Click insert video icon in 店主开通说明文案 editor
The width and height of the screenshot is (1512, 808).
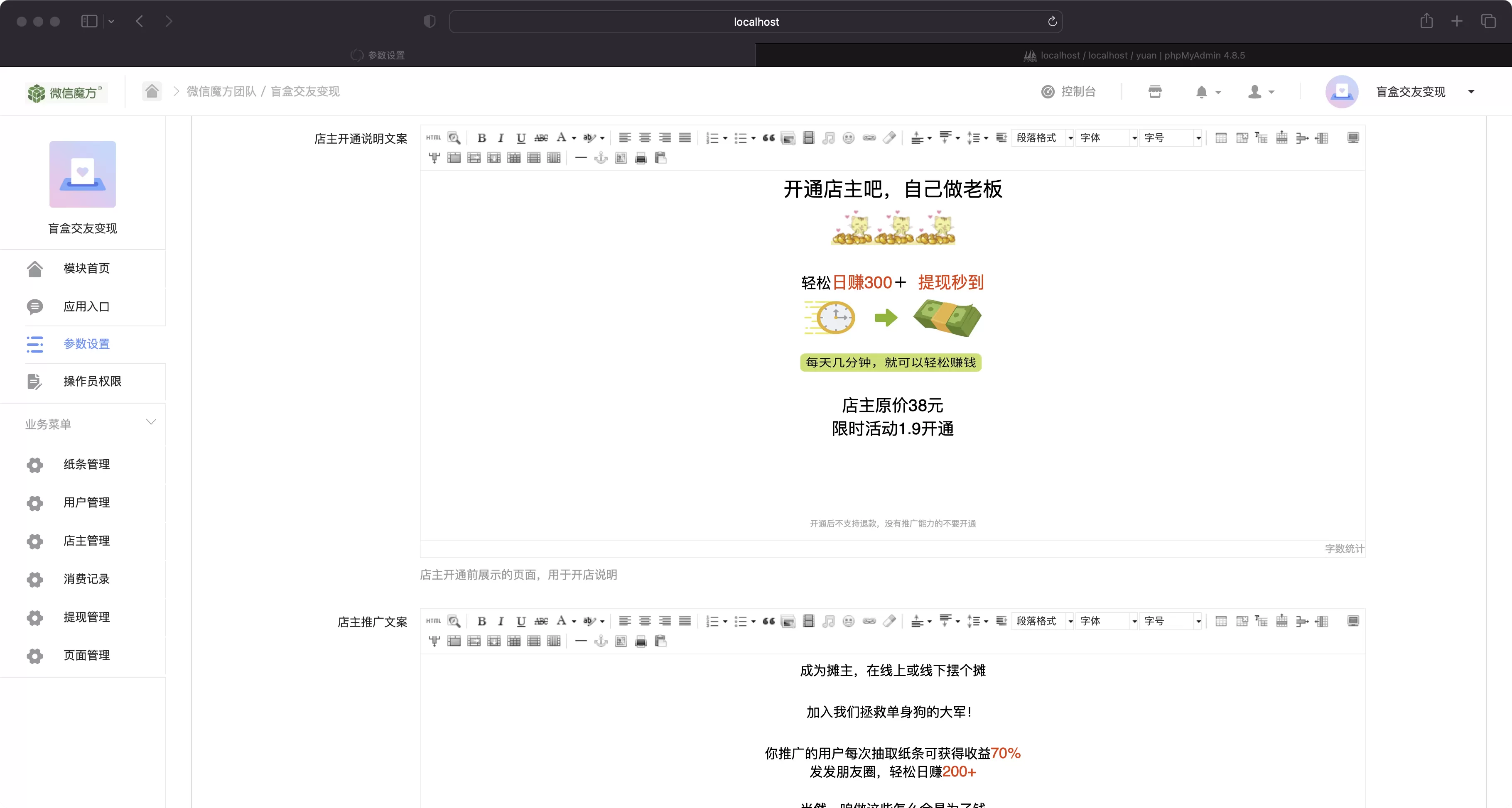coord(808,138)
